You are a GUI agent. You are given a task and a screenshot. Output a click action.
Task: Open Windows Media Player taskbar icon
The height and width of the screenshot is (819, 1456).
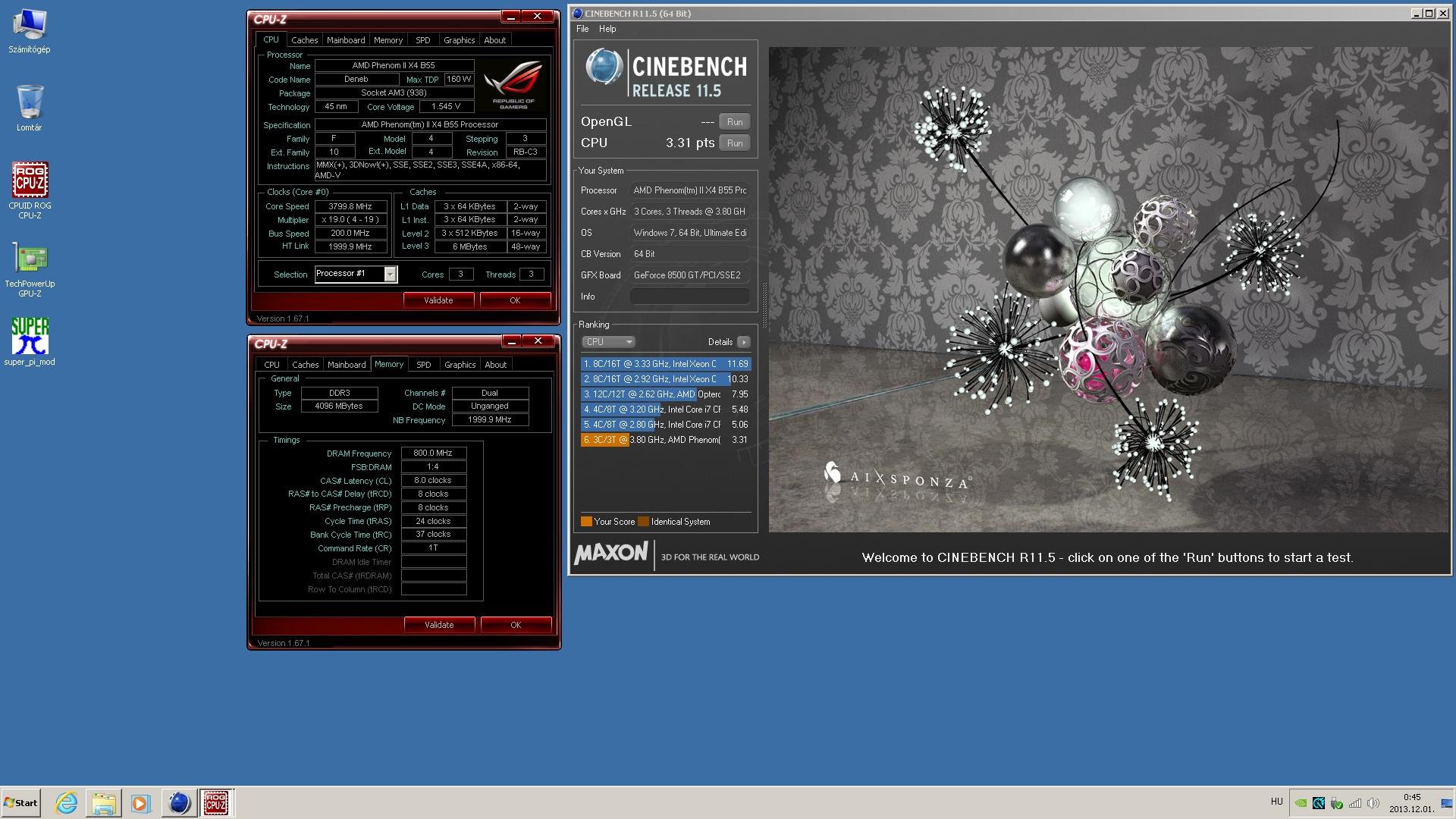pos(140,803)
